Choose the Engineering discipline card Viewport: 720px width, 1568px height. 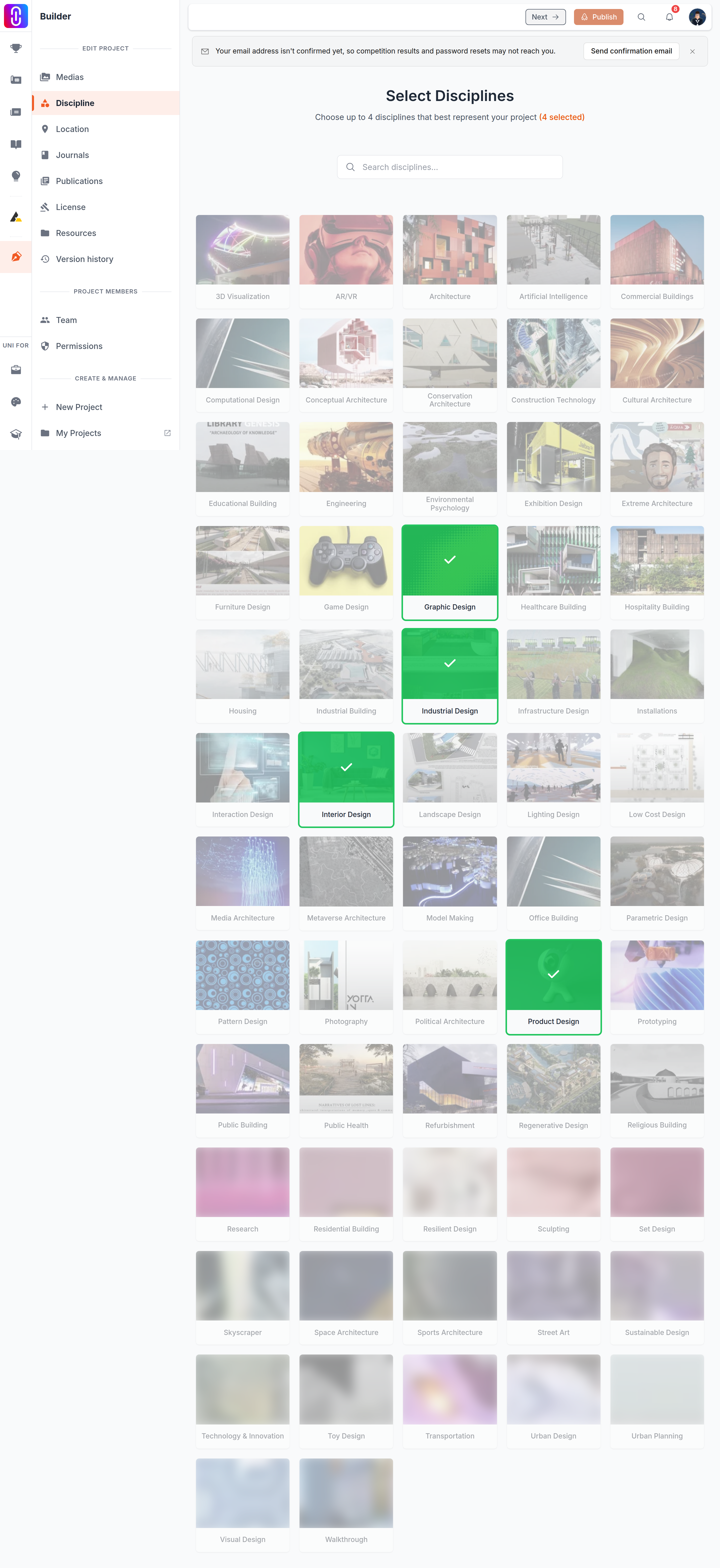(346, 469)
